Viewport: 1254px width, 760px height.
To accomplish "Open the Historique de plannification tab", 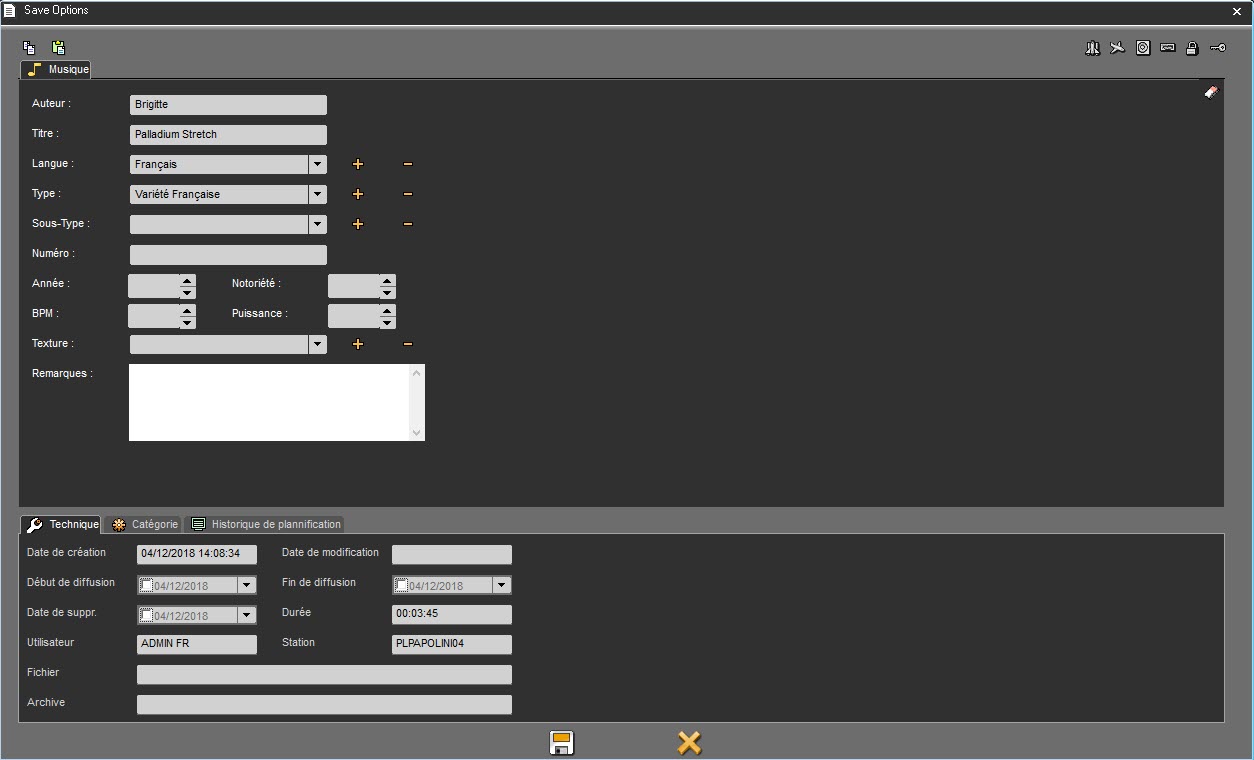I will (266, 524).
